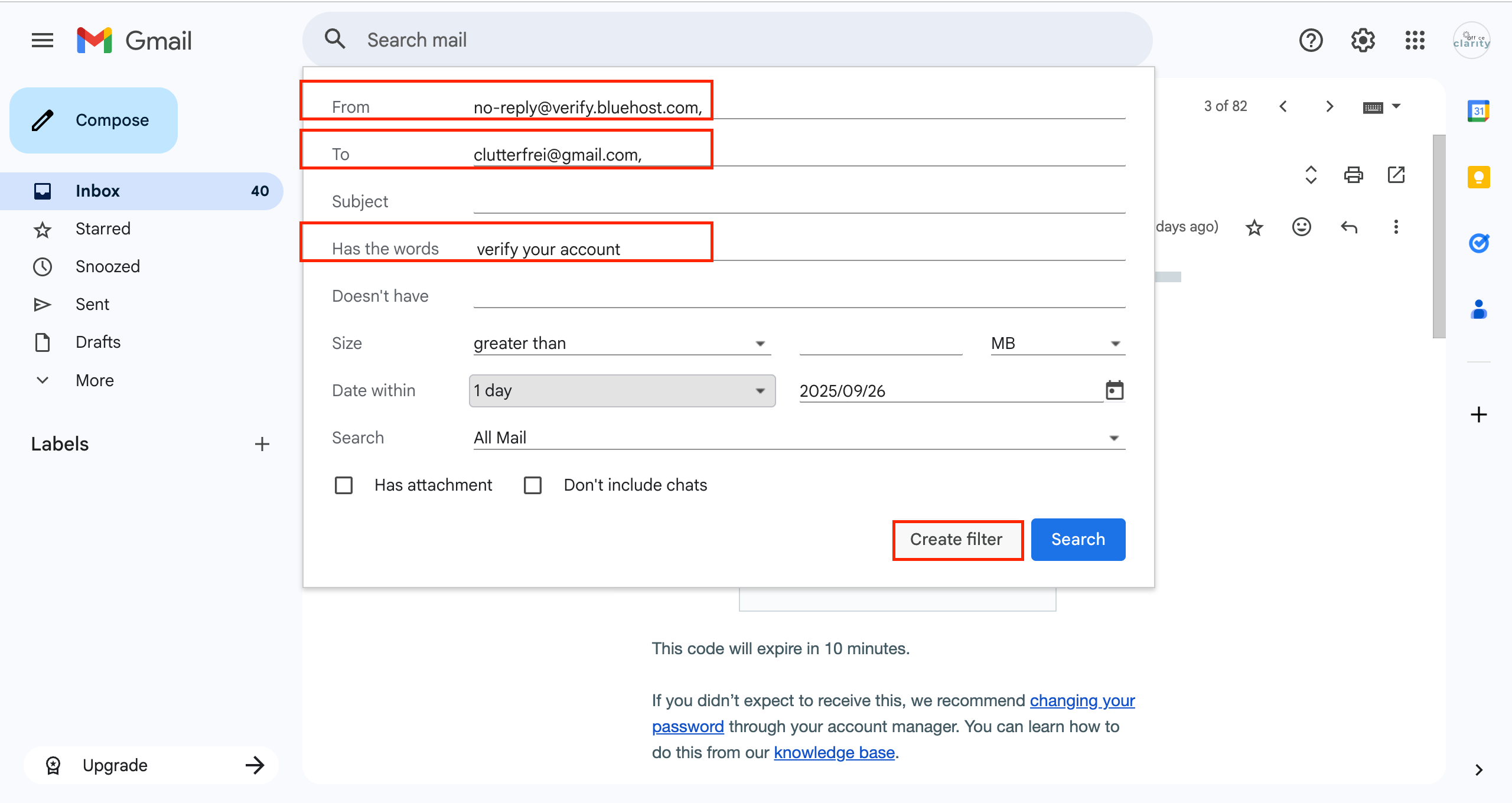Tick Don't include chats checkbox
The height and width of the screenshot is (803, 1512).
(533, 485)
